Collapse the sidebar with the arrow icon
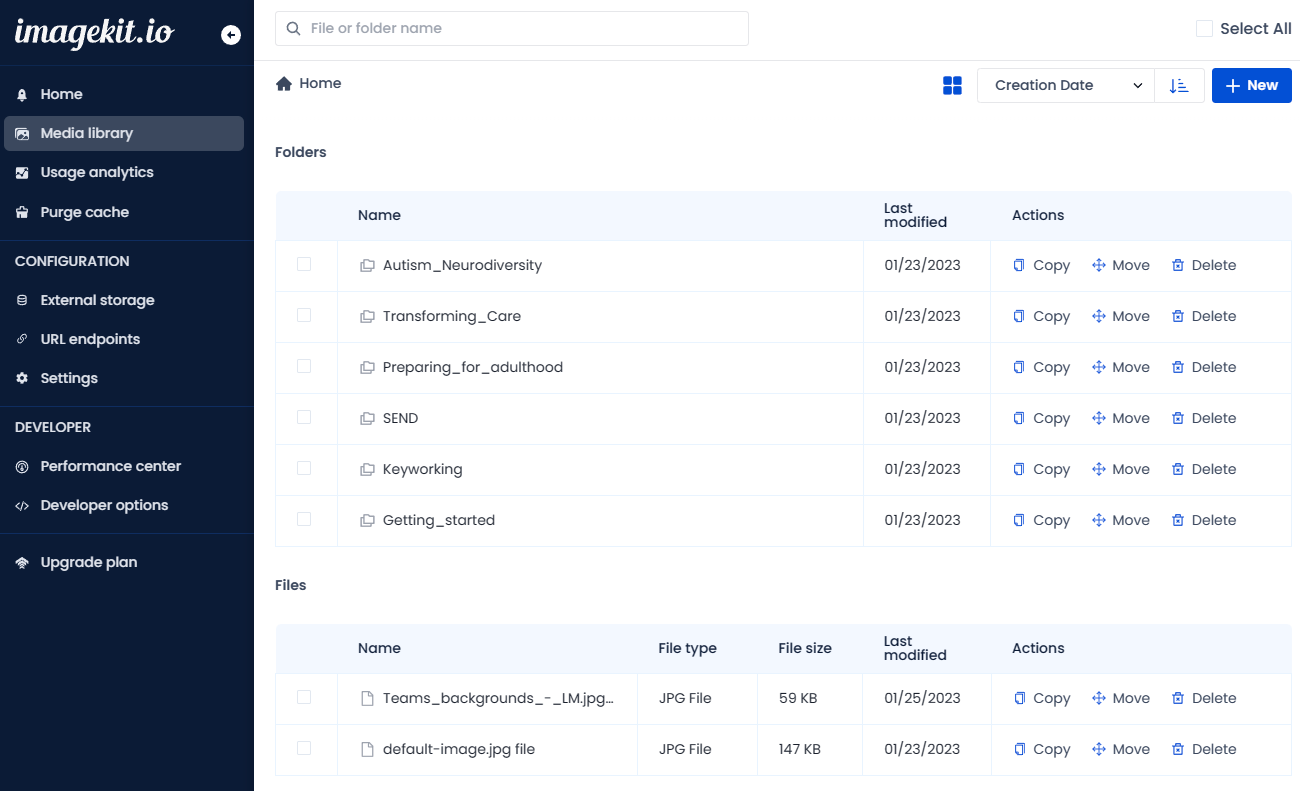The width and height of the screenshot is (1300, 791). pos(231,35)
